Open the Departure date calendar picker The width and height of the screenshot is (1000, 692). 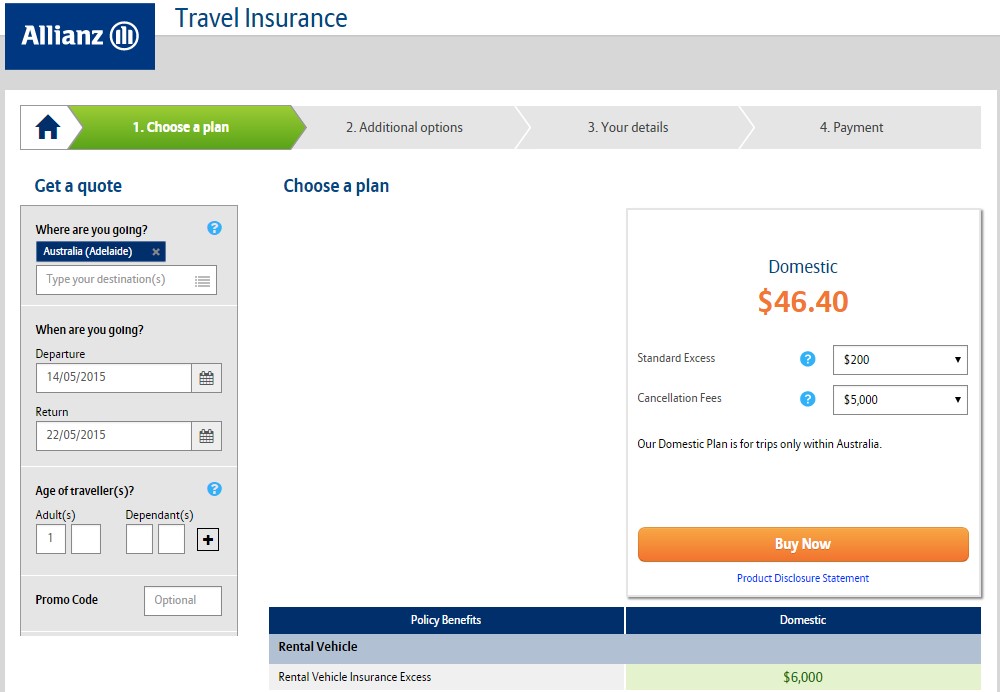tap(206, 378)
